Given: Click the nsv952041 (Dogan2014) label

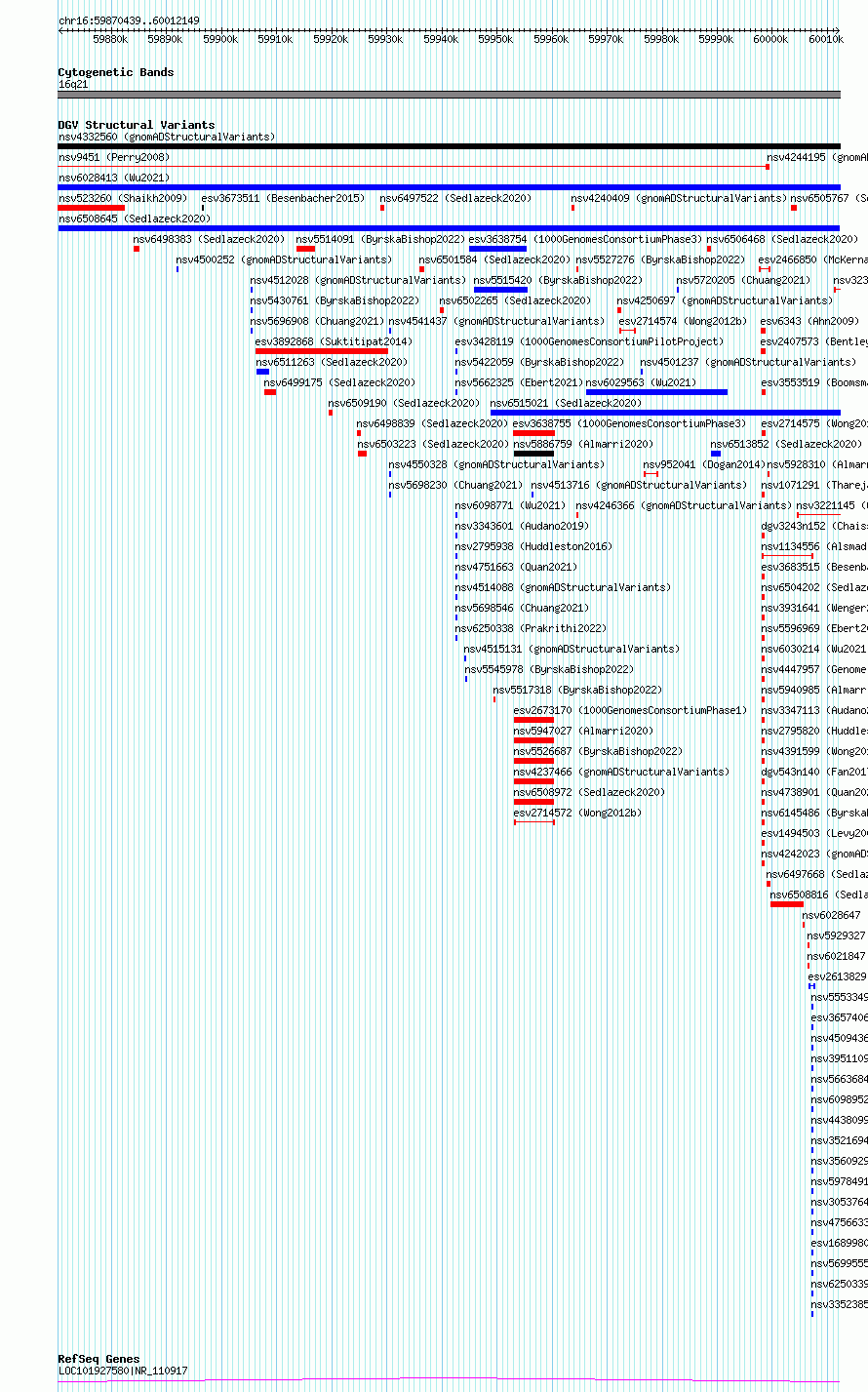Looking at the screenshot, I should click(704, 464).
